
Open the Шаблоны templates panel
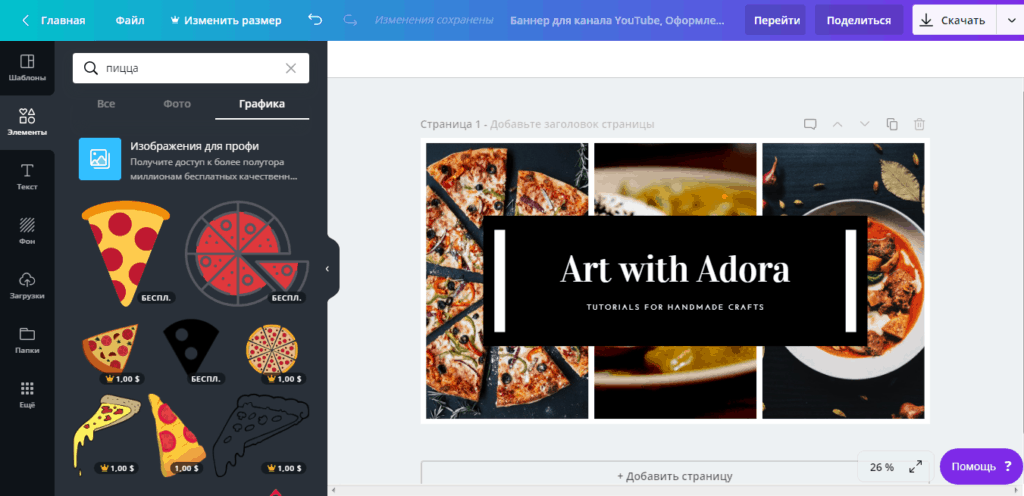pos(27,68)
